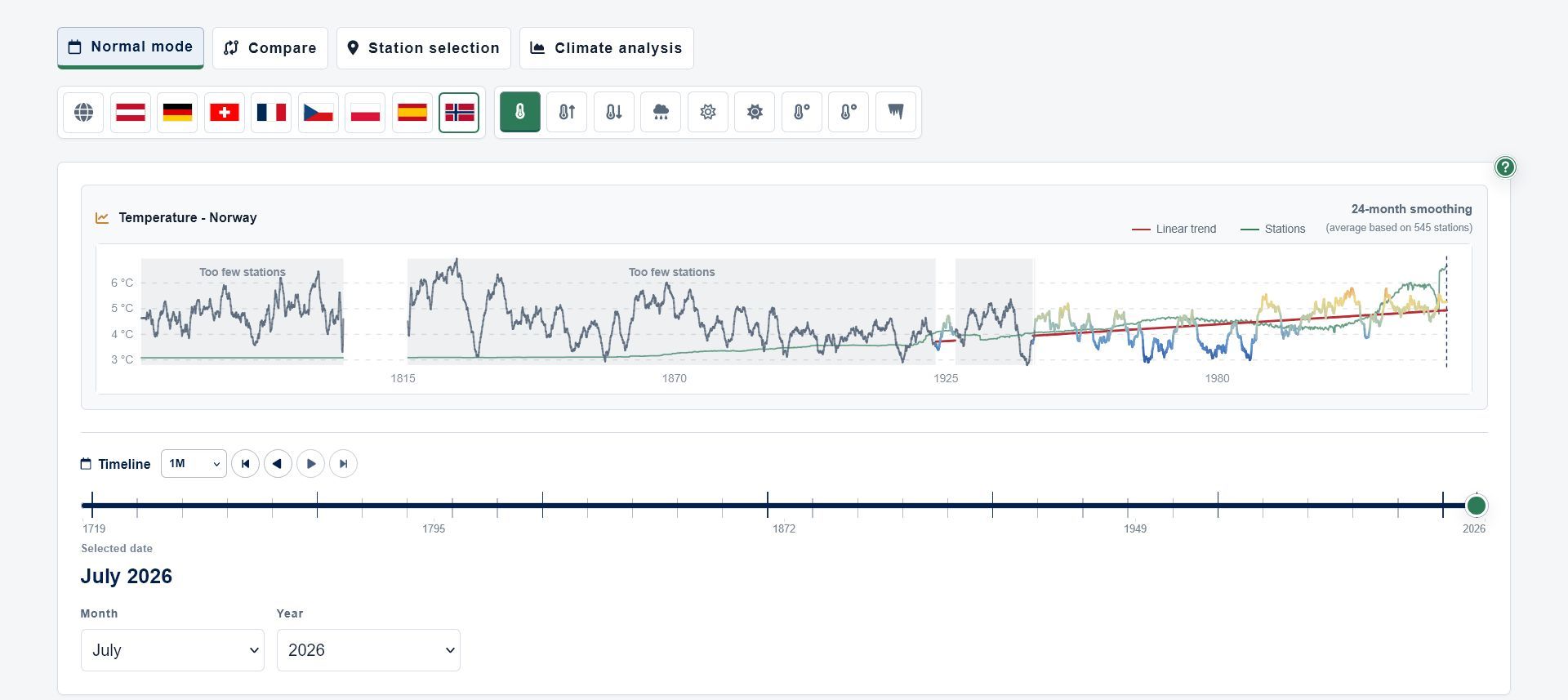Open the Year dropdown showing 2026

point(368,650)
